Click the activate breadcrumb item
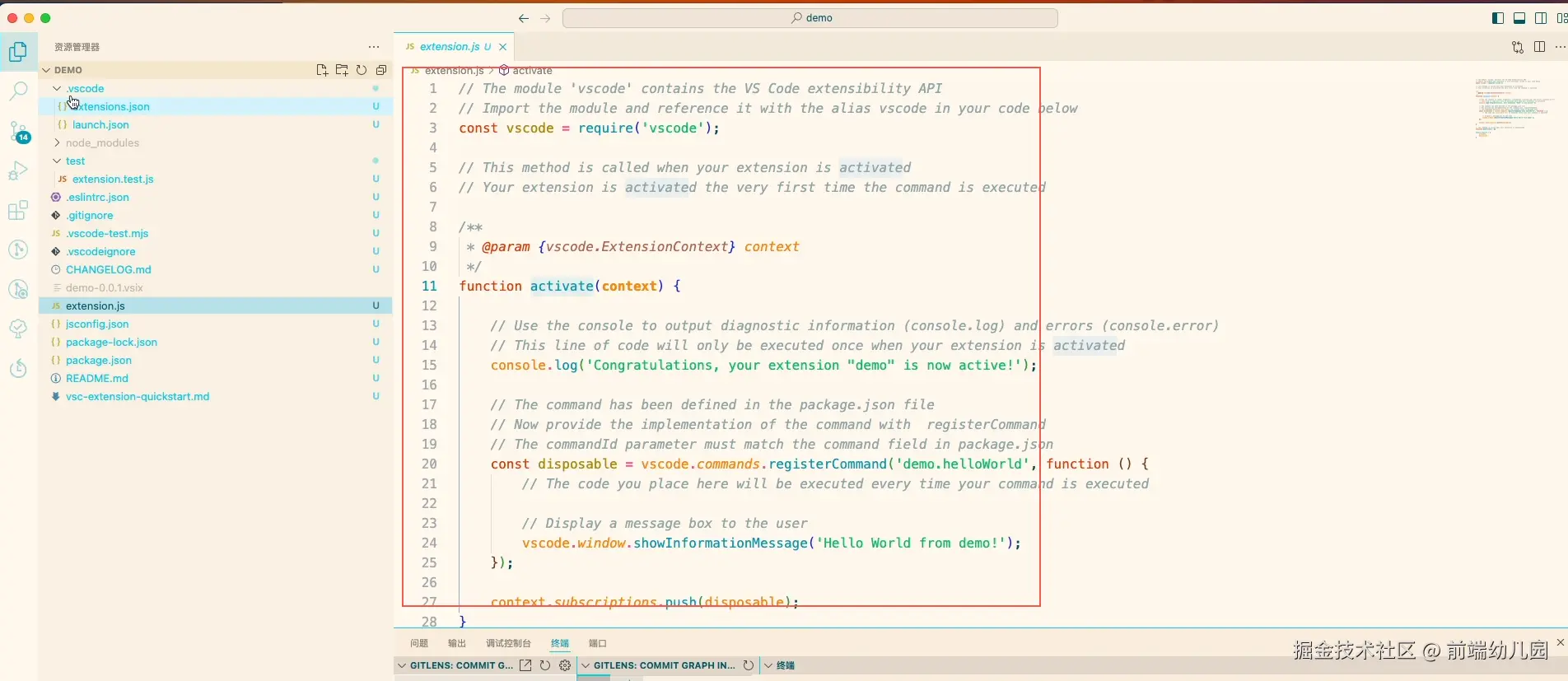The width and height of the screenshot is (1568, 681). [x=525, y=71]
